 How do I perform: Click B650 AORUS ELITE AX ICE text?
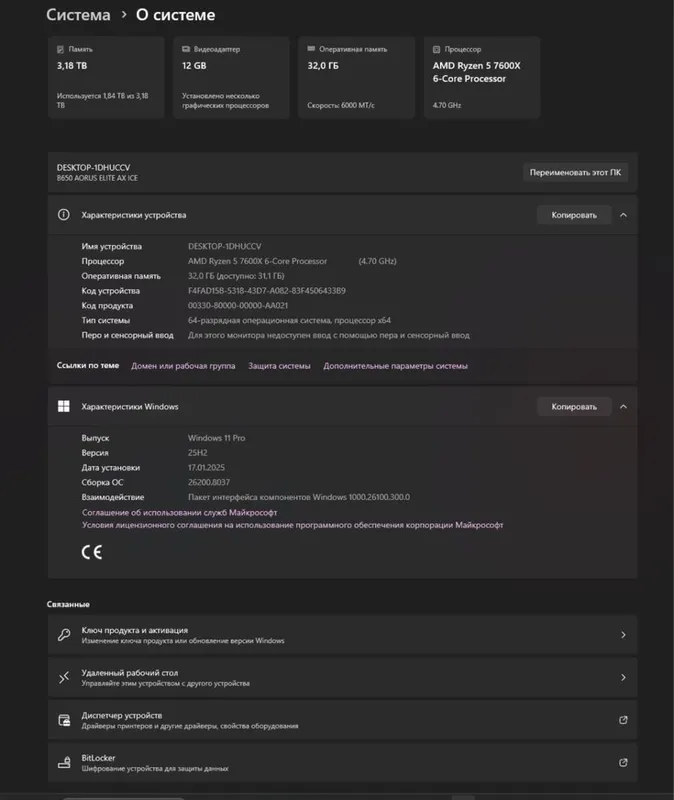97,178
